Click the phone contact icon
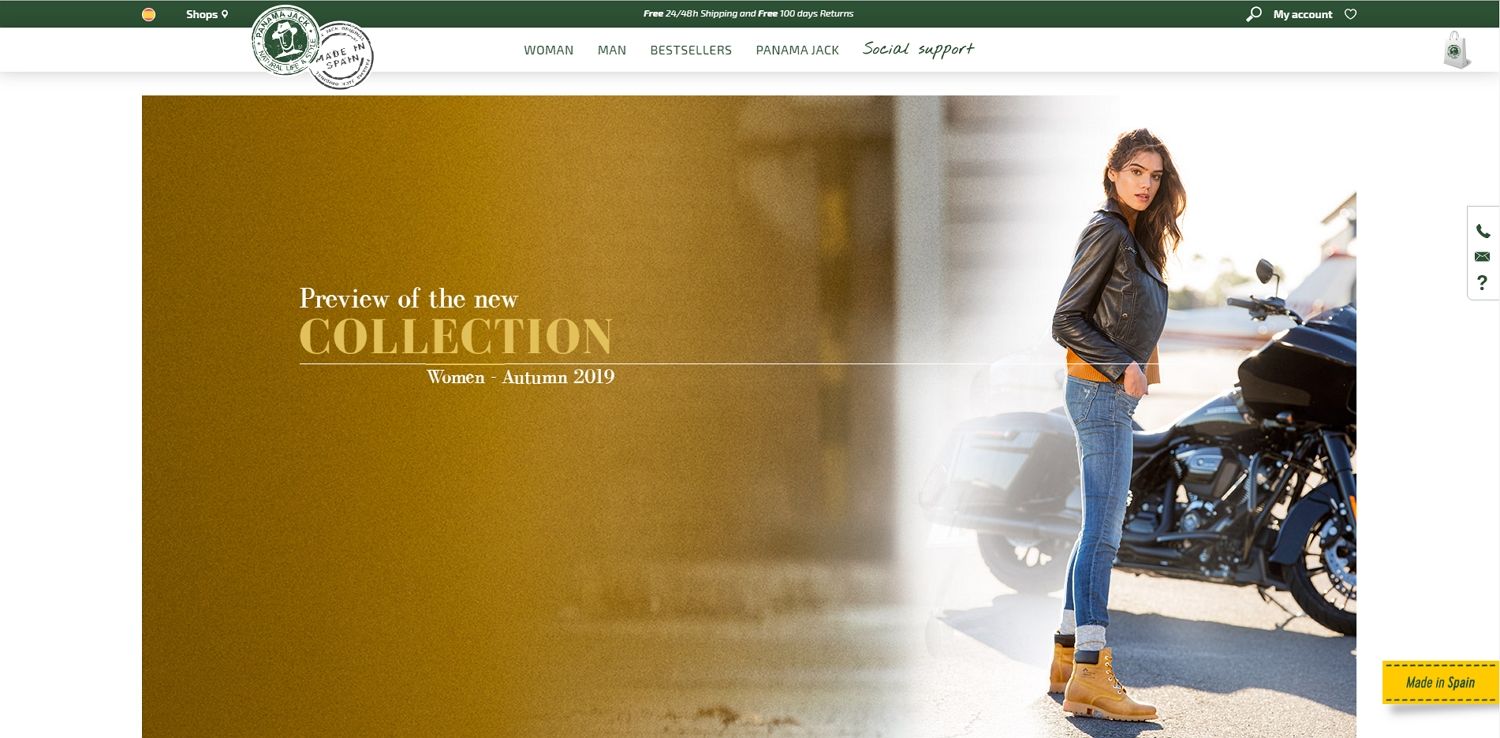The width and height of the screenshot is (1500, 738). [x=1483, y=231]
